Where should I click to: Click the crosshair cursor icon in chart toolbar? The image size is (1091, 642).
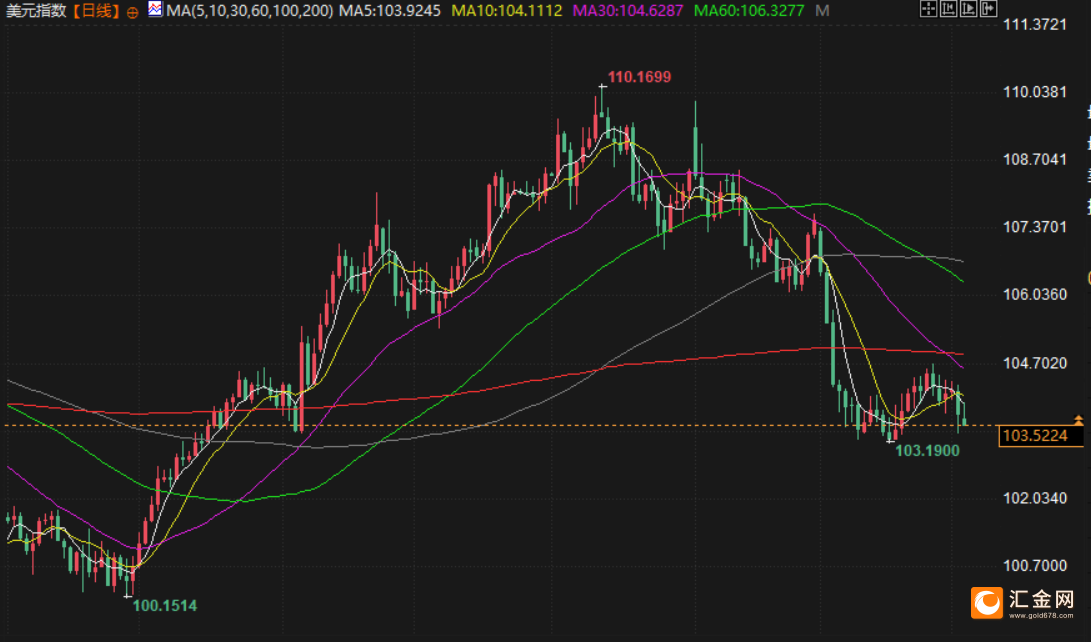coord(928,8)
